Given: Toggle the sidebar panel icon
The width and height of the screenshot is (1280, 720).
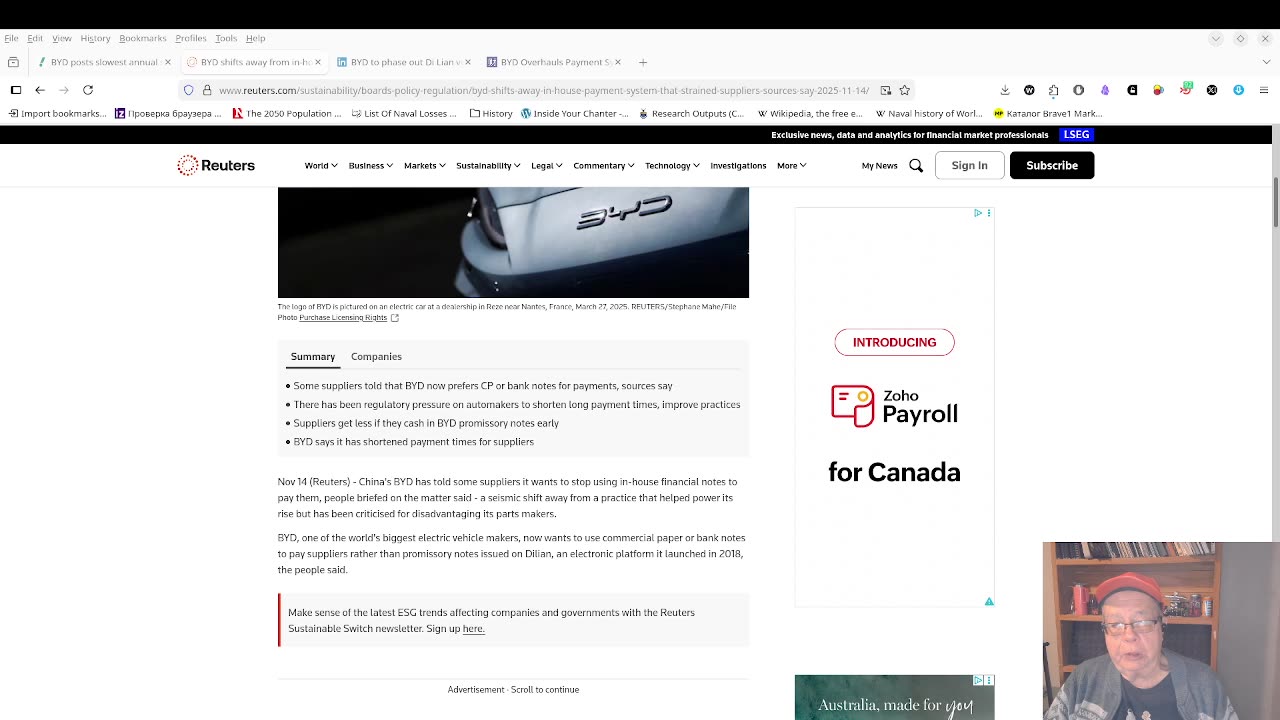Looking at the screenshot, I should [16, 90].
